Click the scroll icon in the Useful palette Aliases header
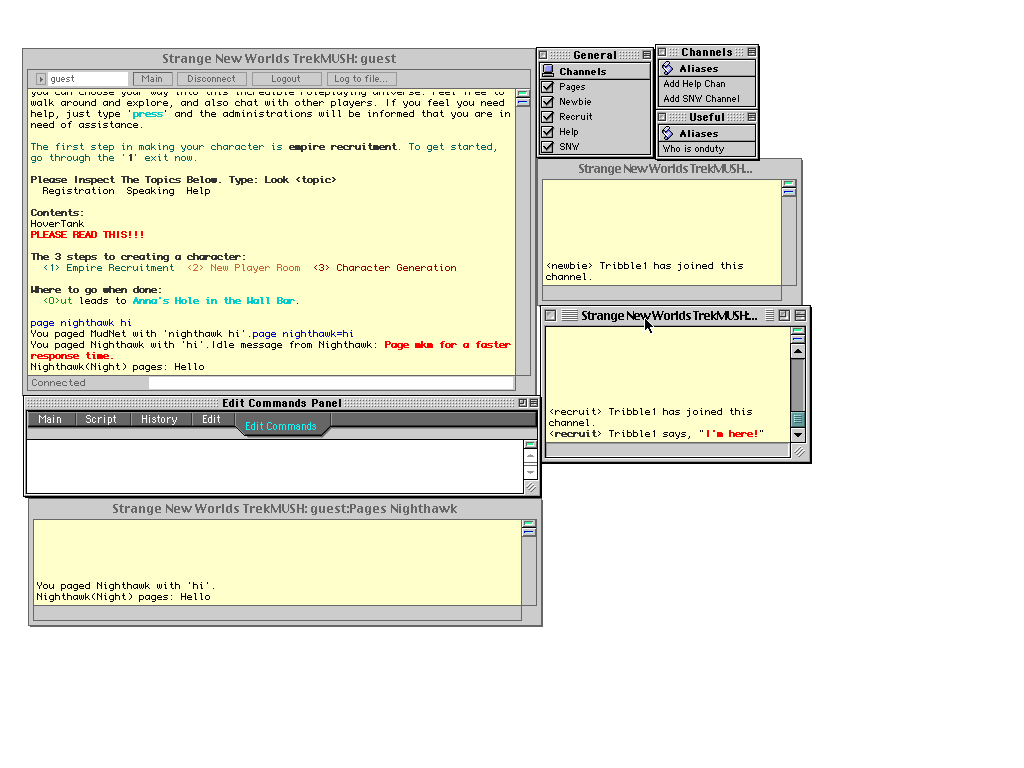1024x768 pixels. pyautogui.click(x=667, y=133)
